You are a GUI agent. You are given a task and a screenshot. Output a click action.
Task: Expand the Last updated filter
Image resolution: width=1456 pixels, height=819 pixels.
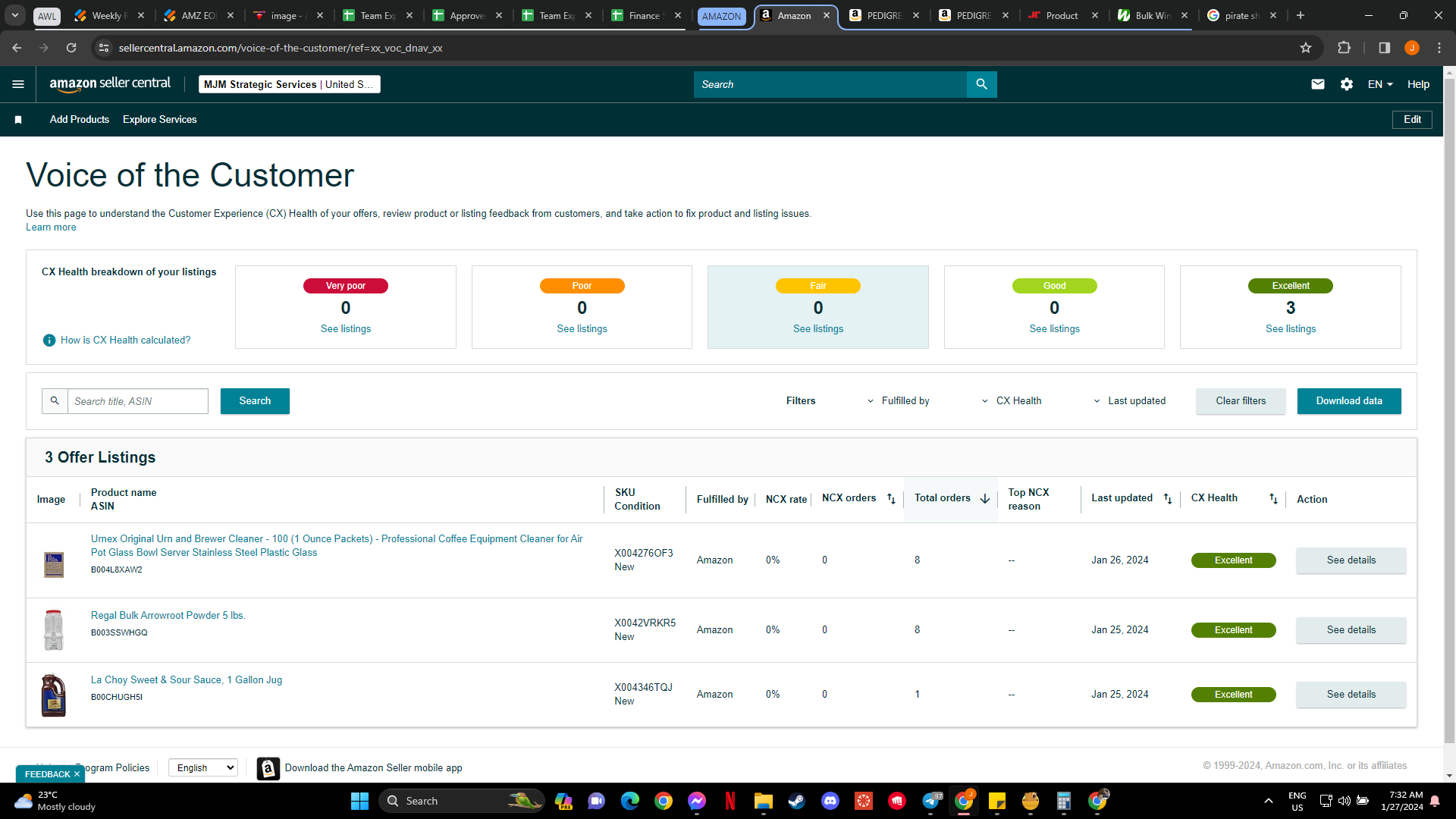click(1130, 401)
